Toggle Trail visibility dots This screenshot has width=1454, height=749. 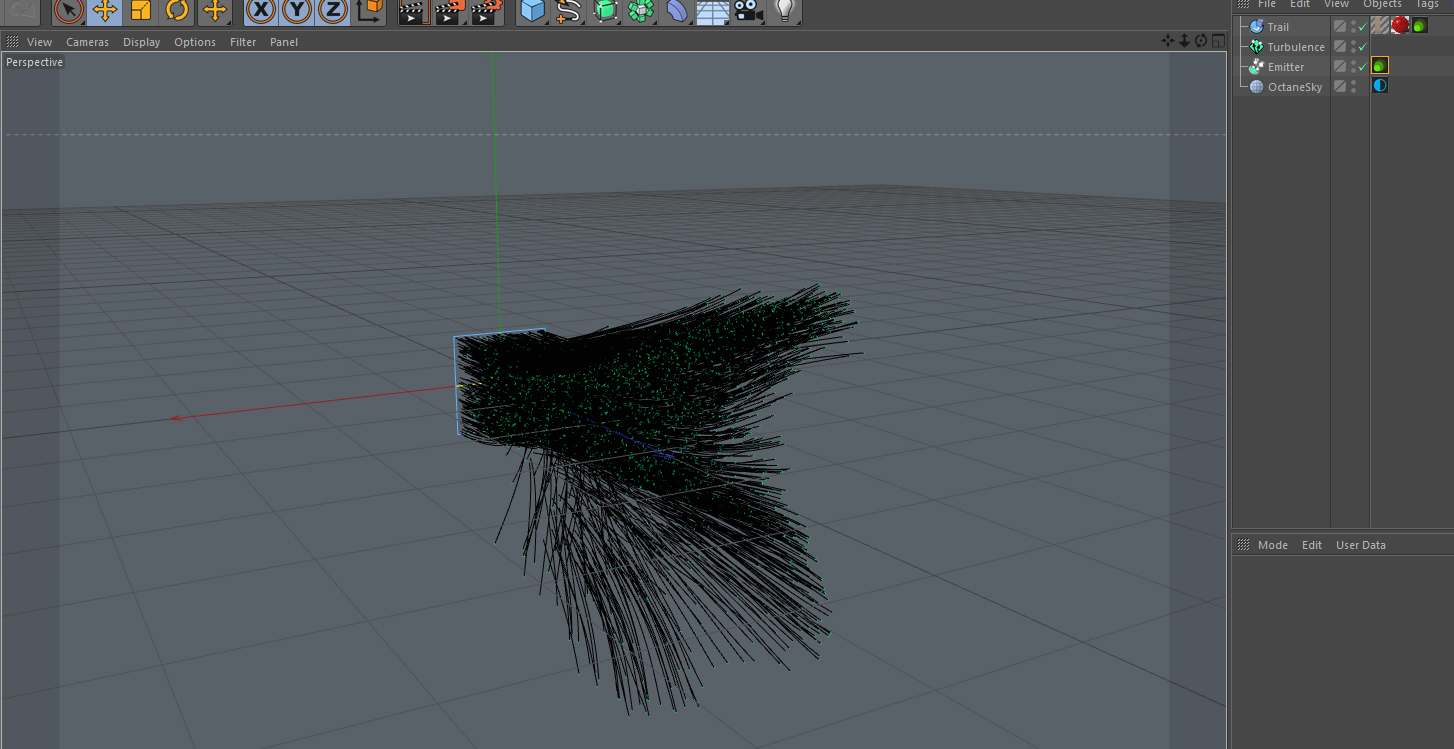[x=1353, y=27]
